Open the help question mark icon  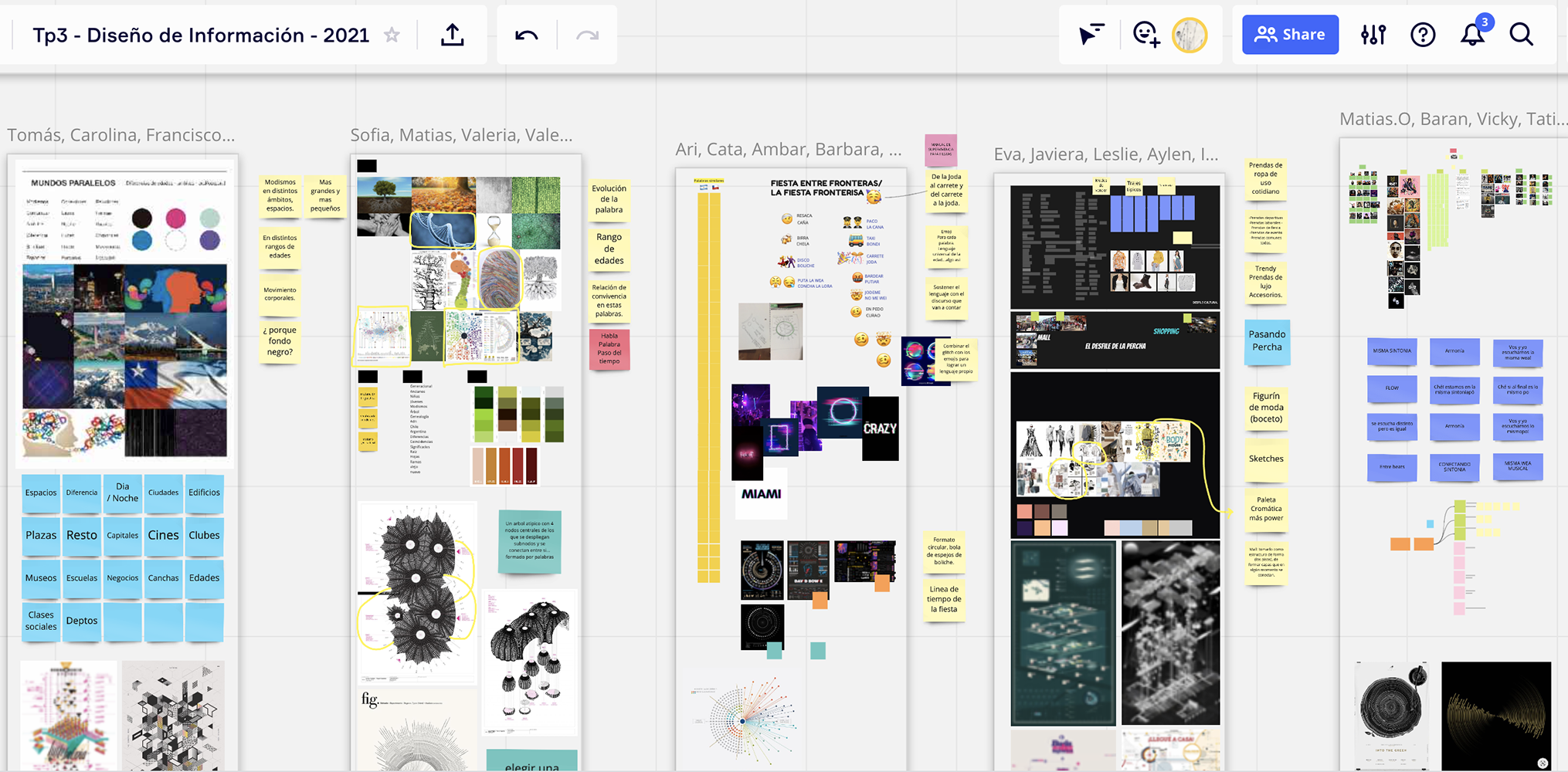pos(1423,35)
